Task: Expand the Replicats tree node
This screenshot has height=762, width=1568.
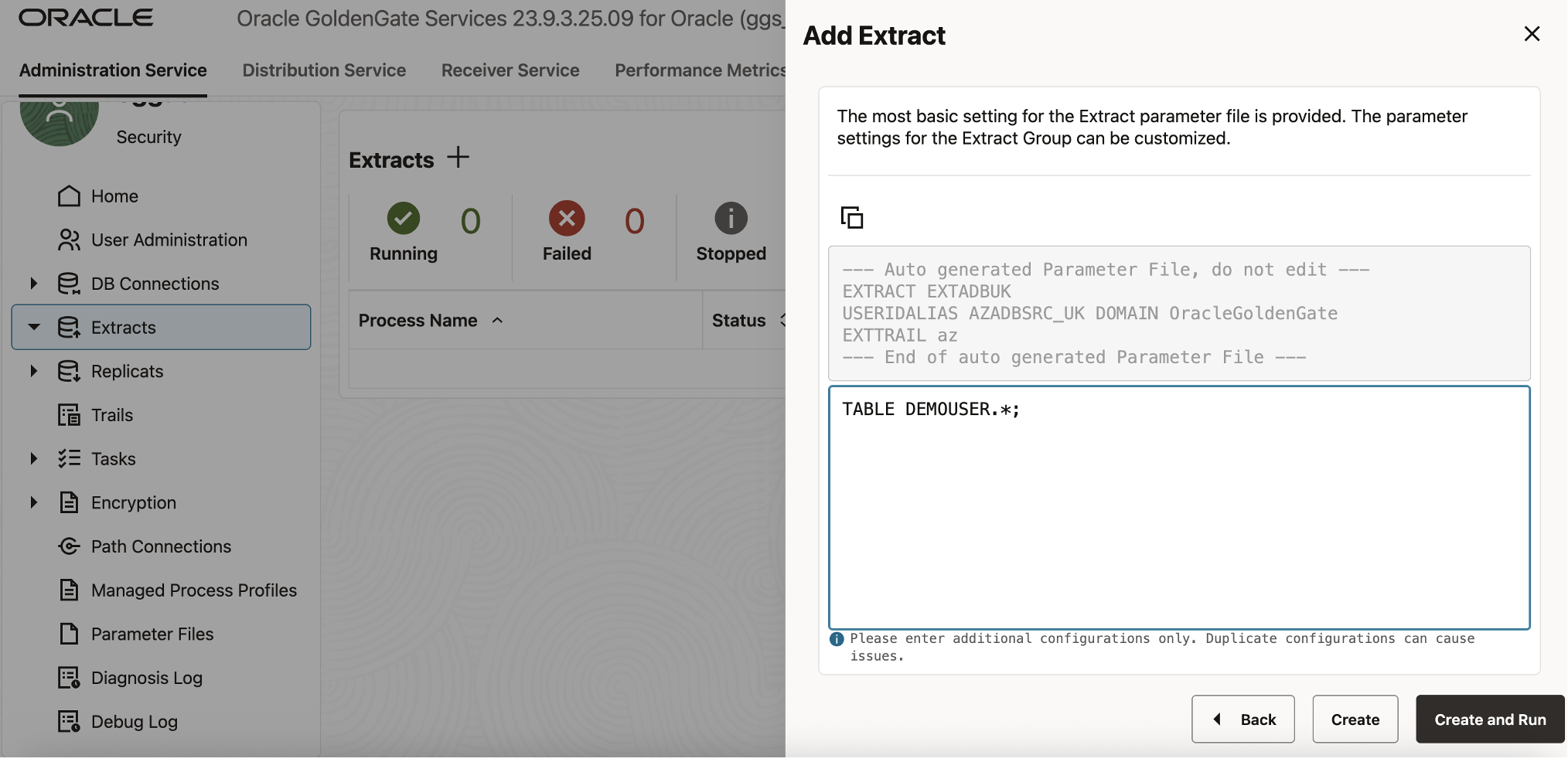Action: coord(33,372)
